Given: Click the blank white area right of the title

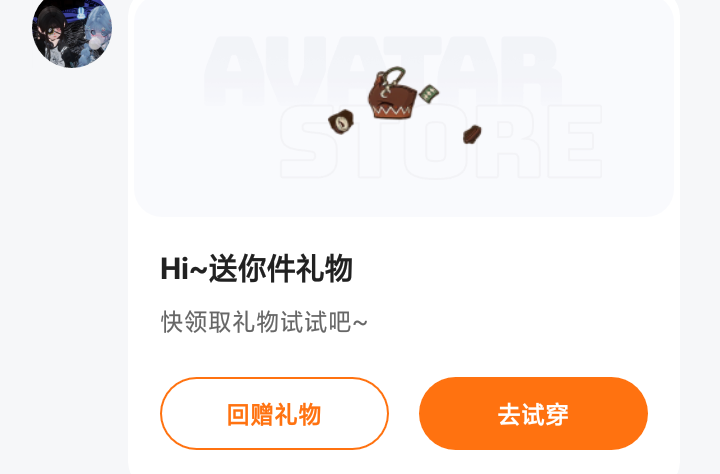Looking at the screenshot, I should 505,269.
